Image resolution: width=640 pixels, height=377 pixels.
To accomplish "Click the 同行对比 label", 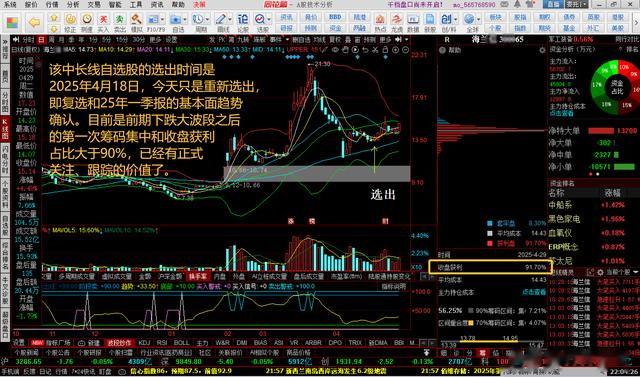I will 626,39.
